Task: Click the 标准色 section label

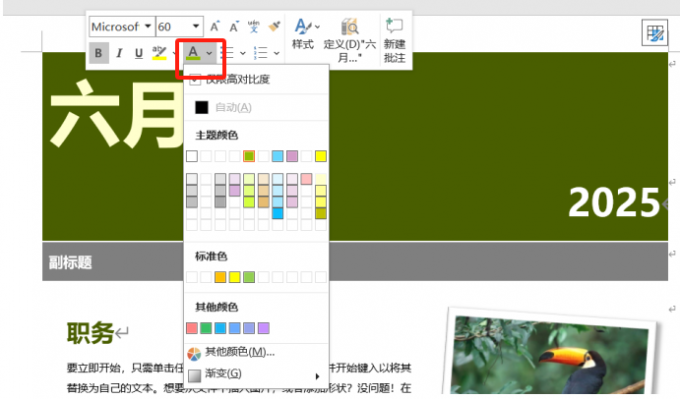Action: pos(211,256)
